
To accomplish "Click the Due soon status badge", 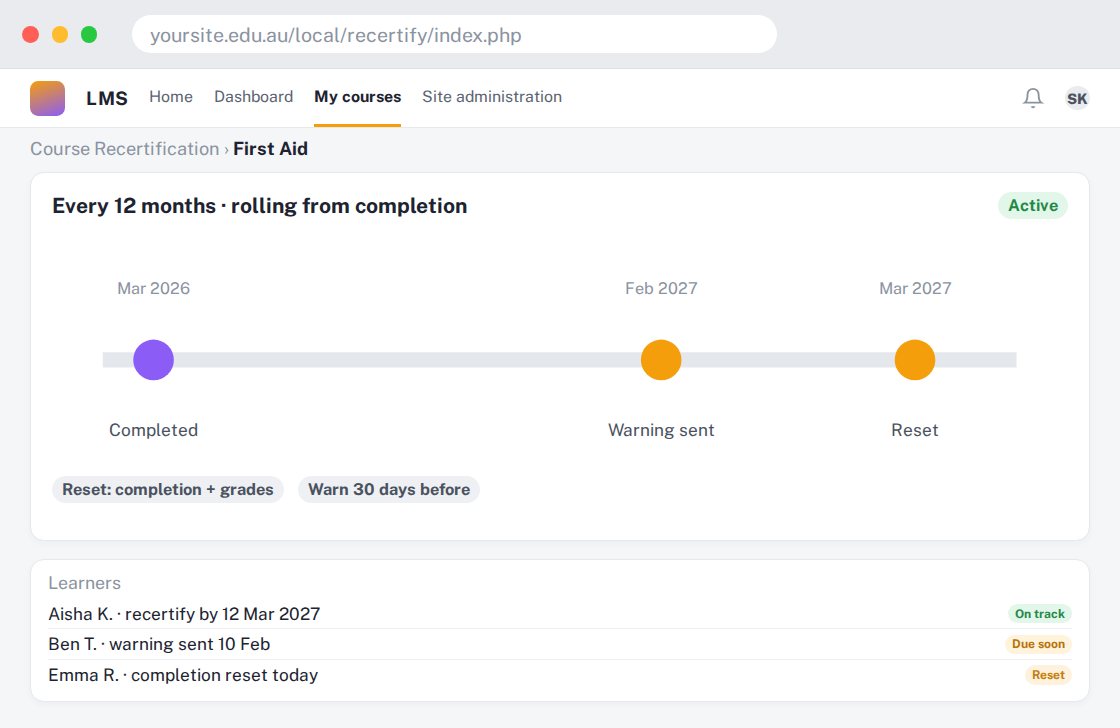I will [1038, 644].
